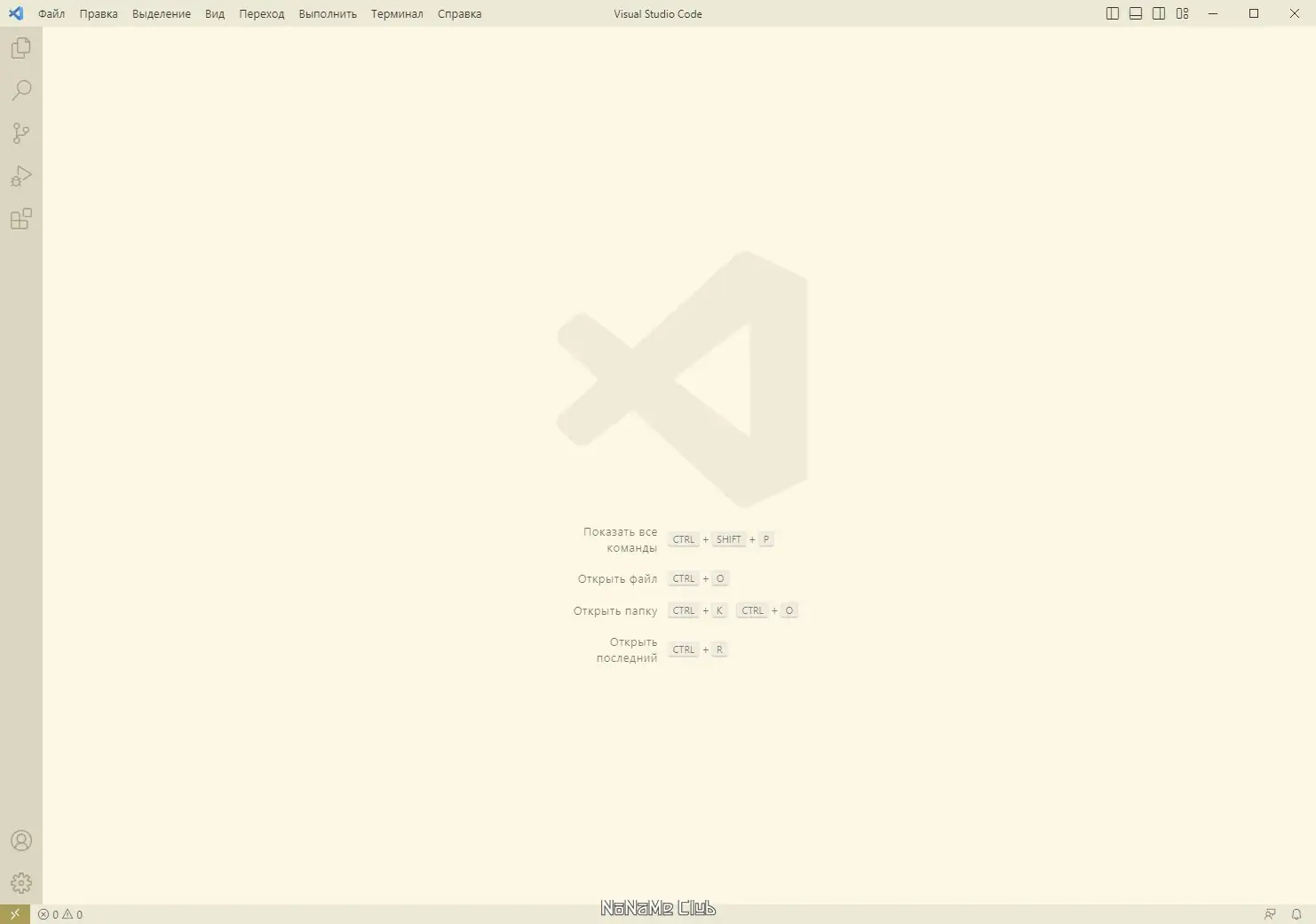Viewport: 1316px width, 924px height.
Task: Open the Extensions view
Action: 21,219
